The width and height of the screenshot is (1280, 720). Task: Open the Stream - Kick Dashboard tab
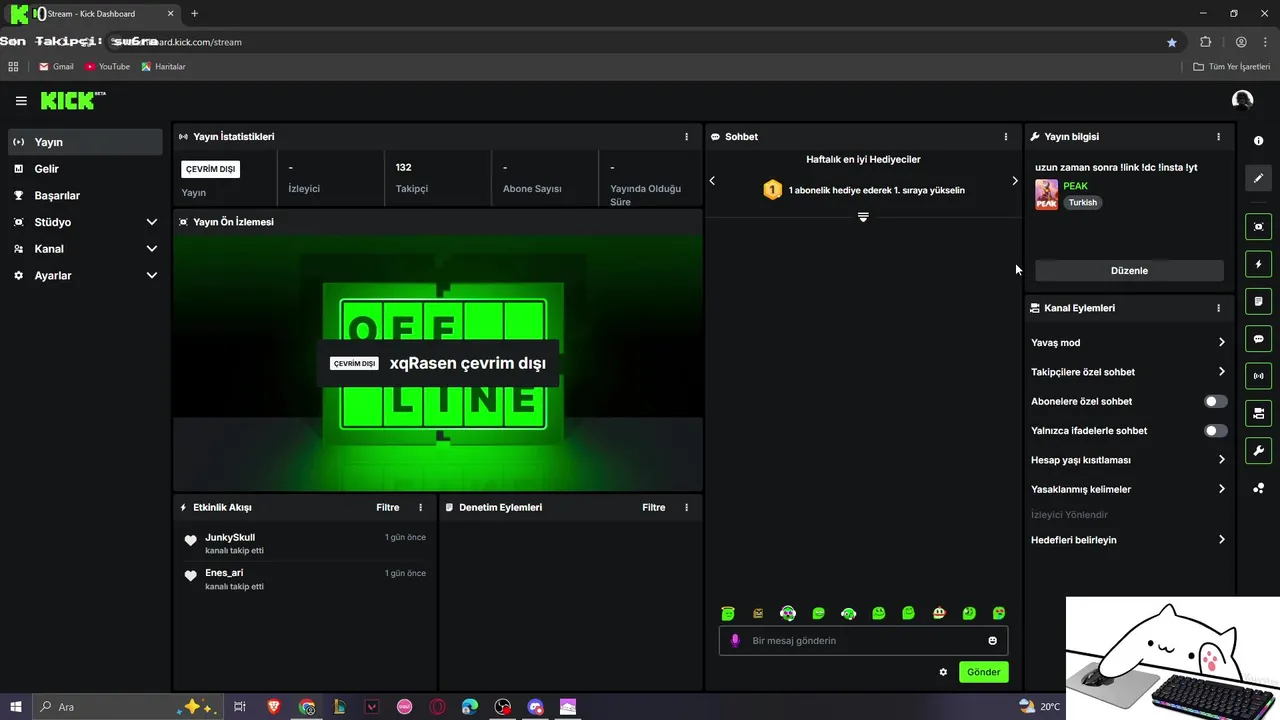point(92,14)
